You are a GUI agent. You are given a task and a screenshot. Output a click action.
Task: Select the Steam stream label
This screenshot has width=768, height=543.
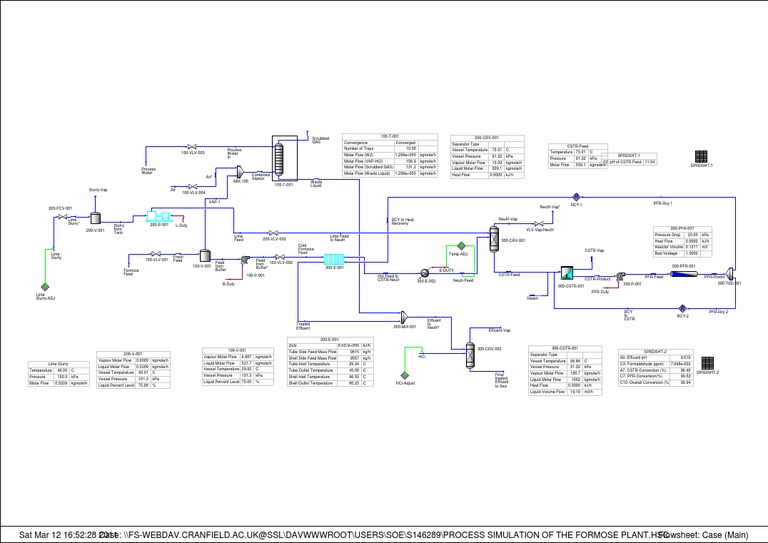(x=532, y=298)
